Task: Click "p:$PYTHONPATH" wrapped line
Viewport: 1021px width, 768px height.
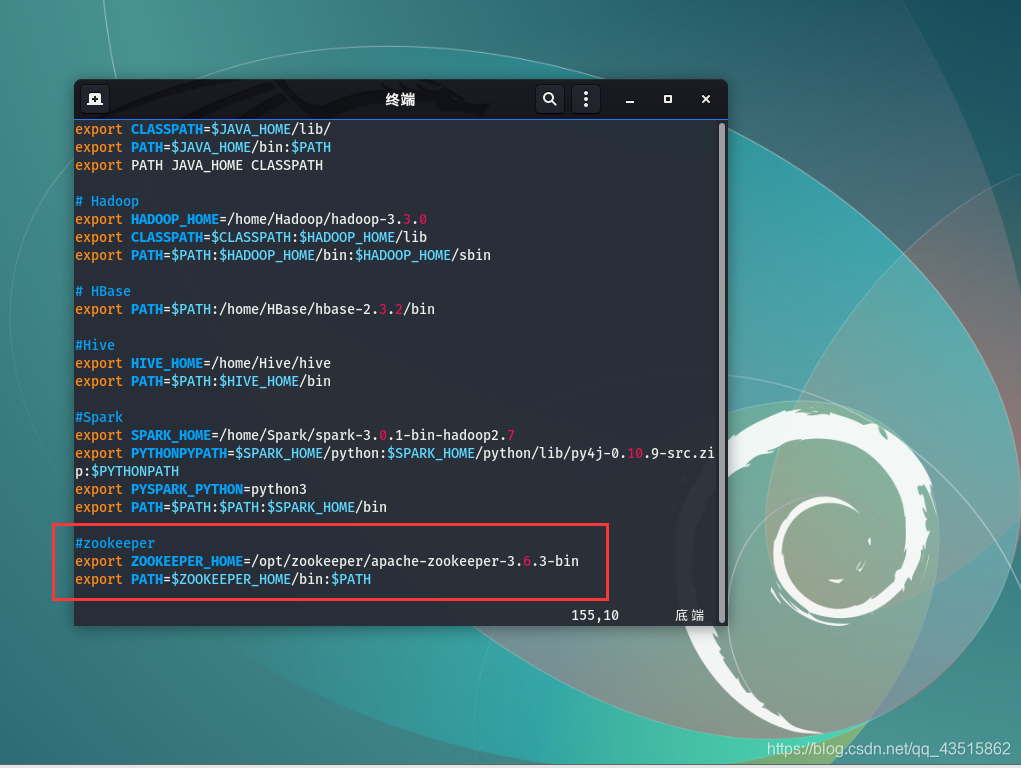Action: (127, 472)
